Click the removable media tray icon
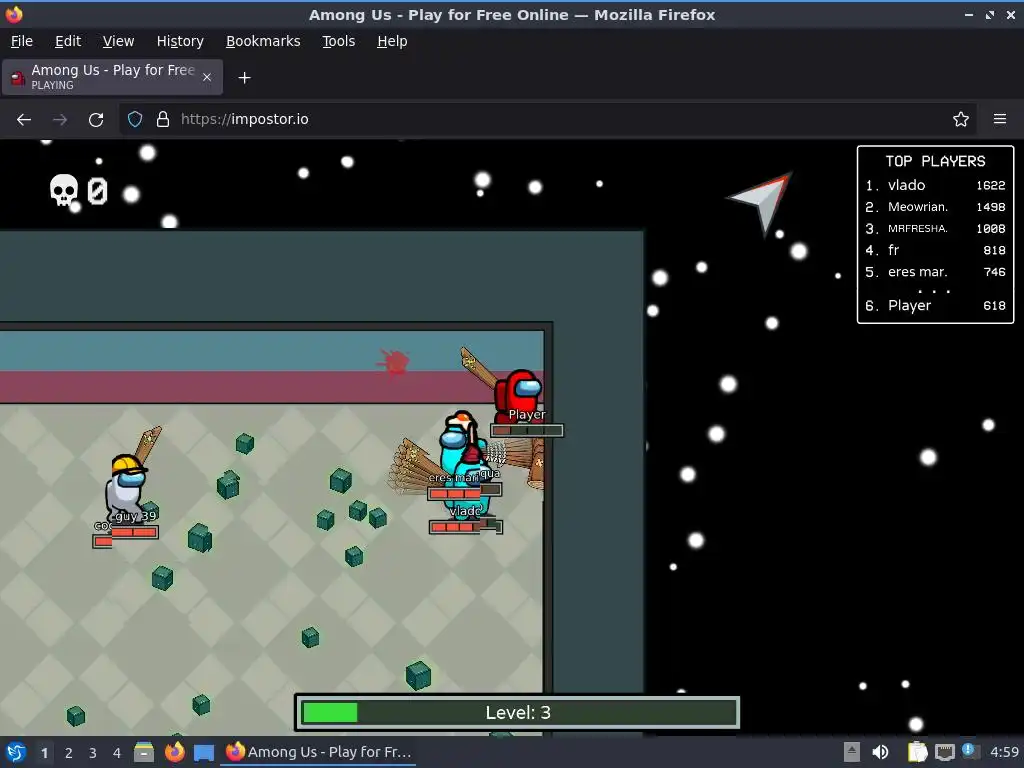The width and height of the screenshot is (1024, 768). (852, 752)
